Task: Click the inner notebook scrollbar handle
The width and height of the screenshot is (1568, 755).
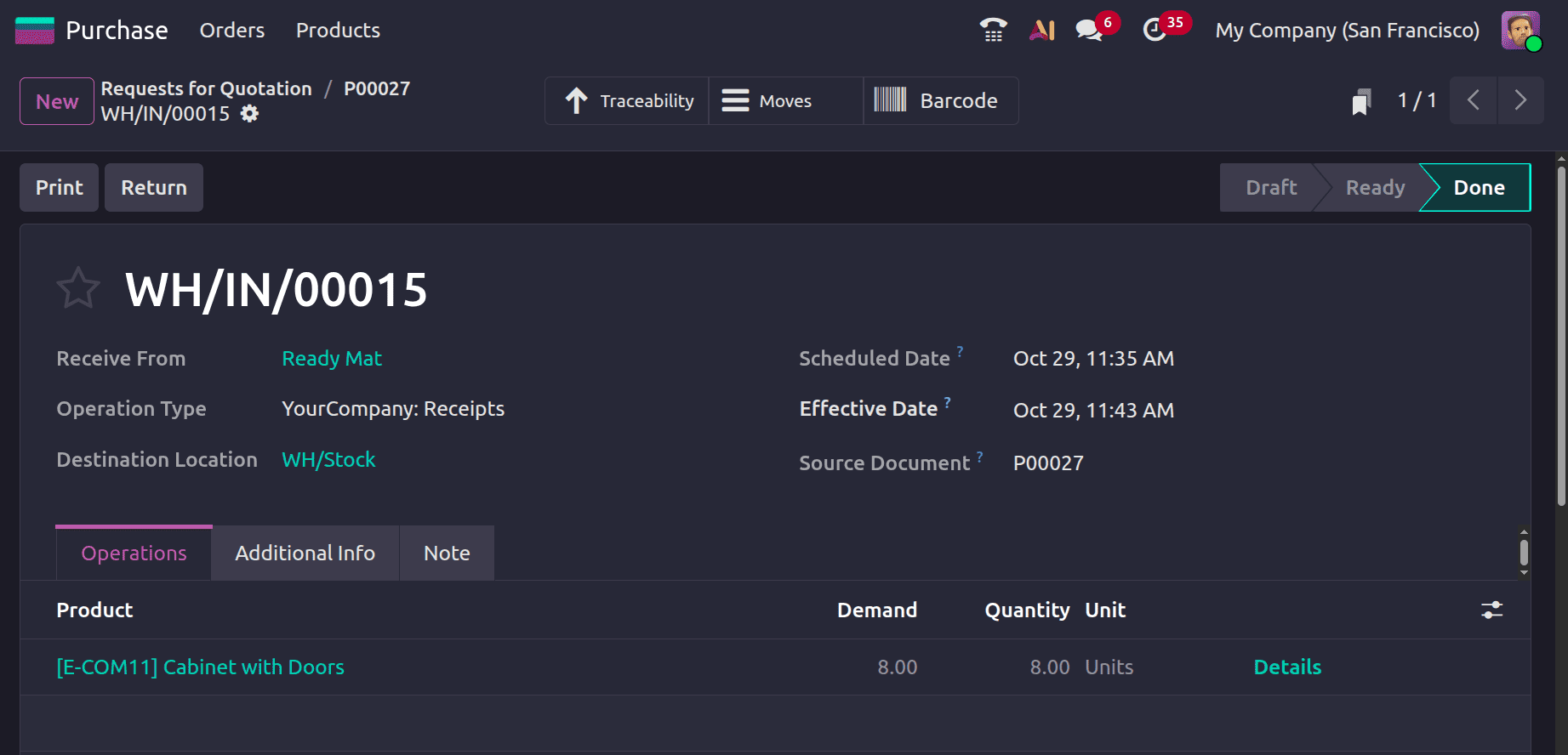Action: [1524, 553]
